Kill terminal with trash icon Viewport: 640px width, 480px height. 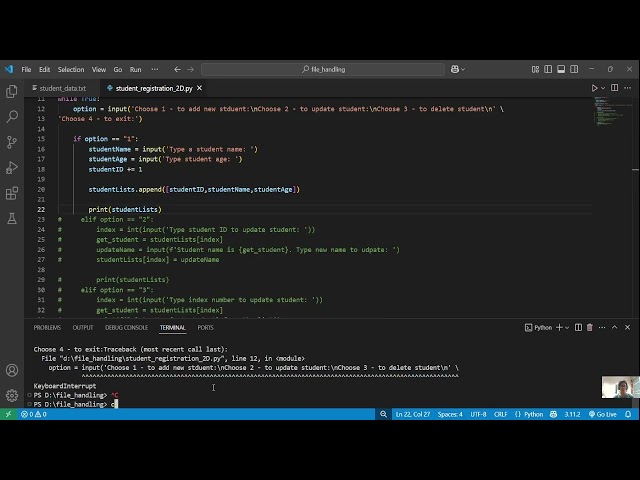589,327
